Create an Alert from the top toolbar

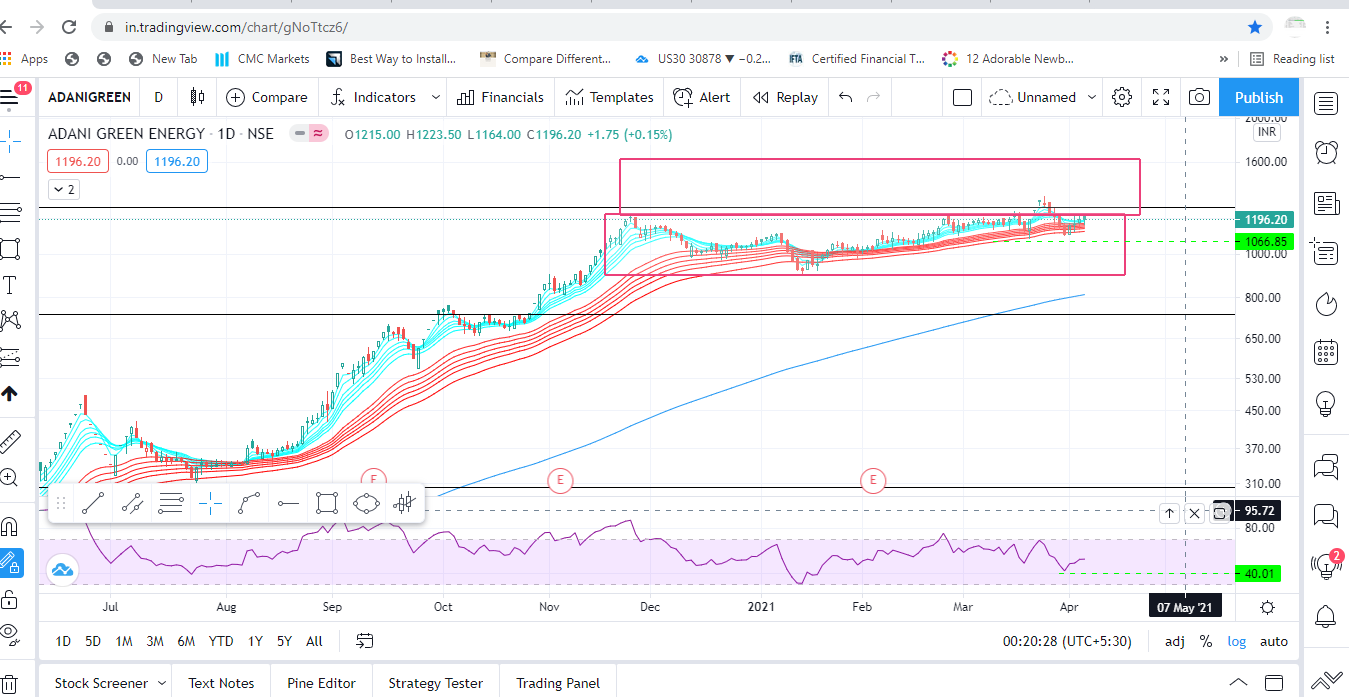click(702, 97)
